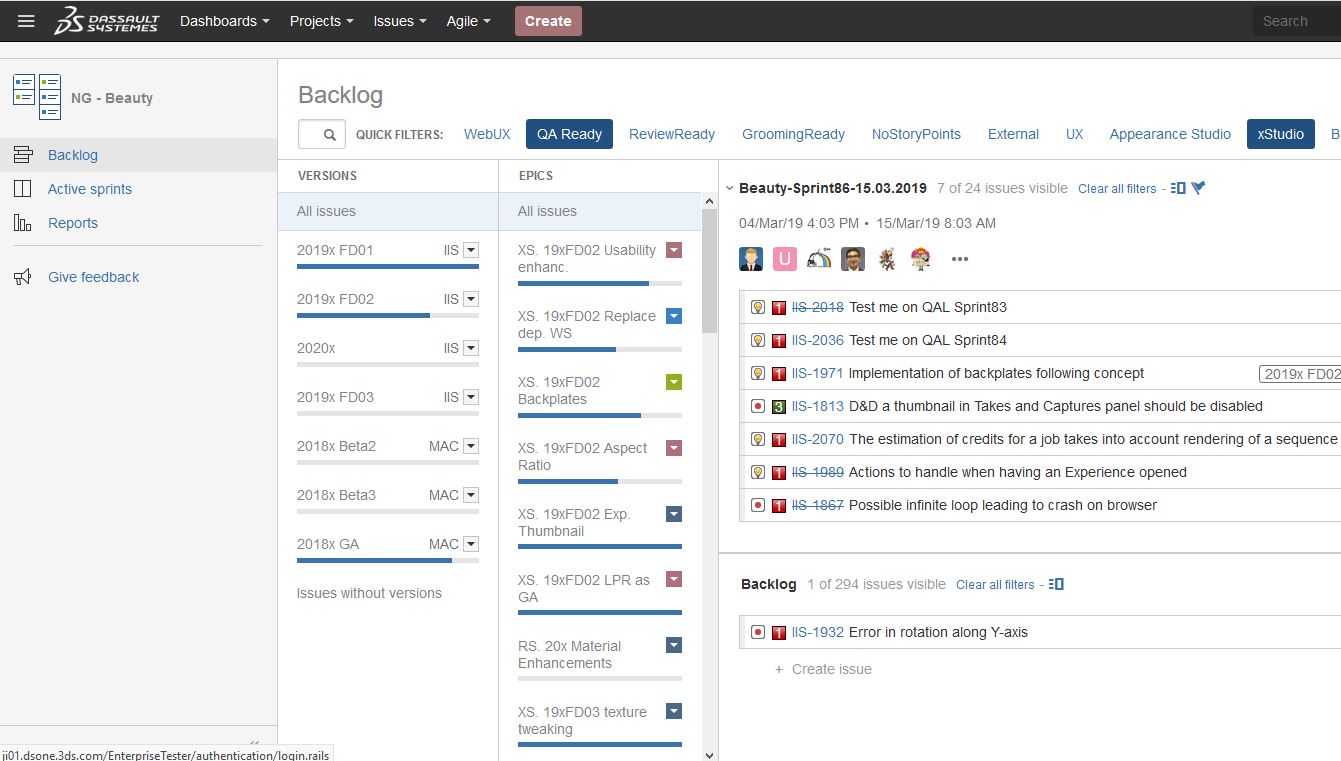The height and width of the screenshot is (761, 1341).
Task: Click the search field above quick filters
Action: click(x=321, y=133)
